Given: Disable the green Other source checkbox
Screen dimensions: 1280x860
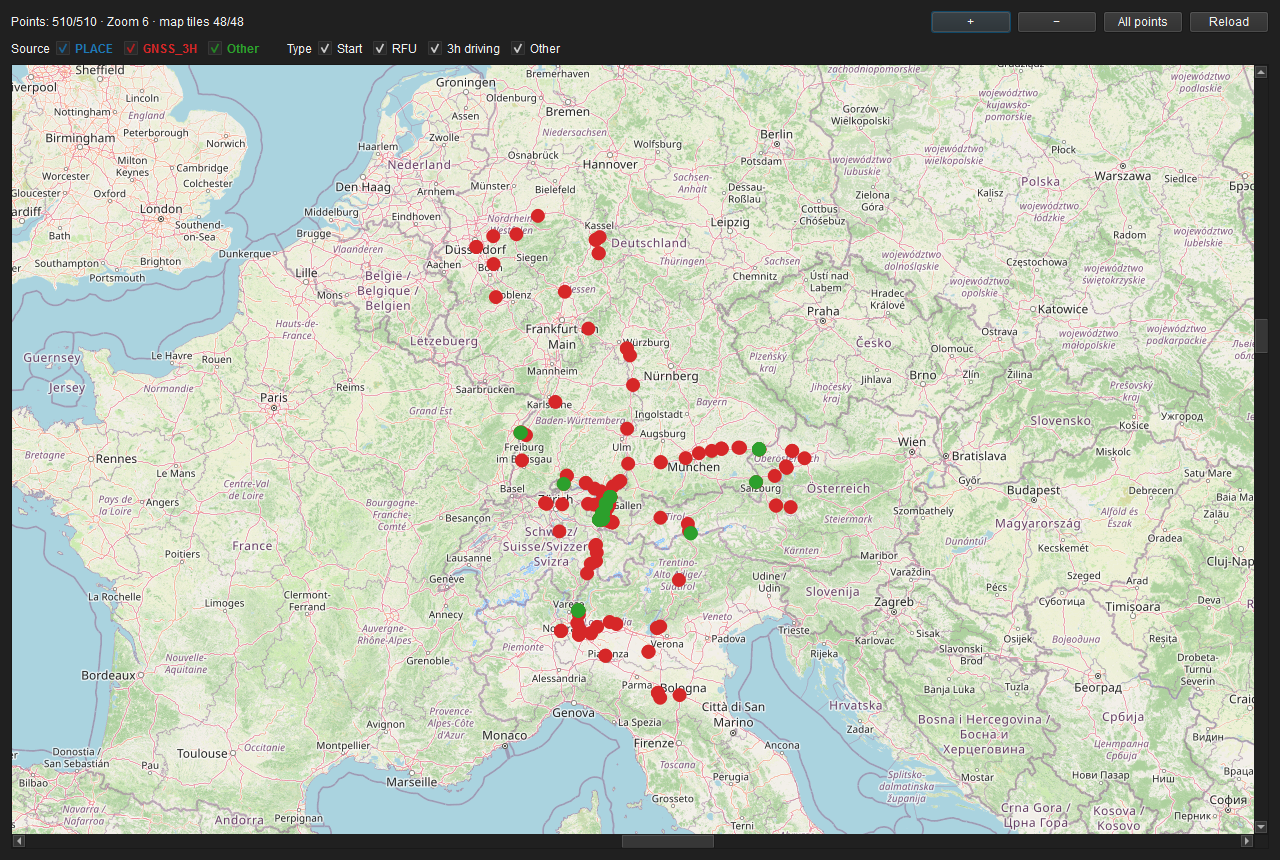Looking at the screenshot, I should click(215, 49).
